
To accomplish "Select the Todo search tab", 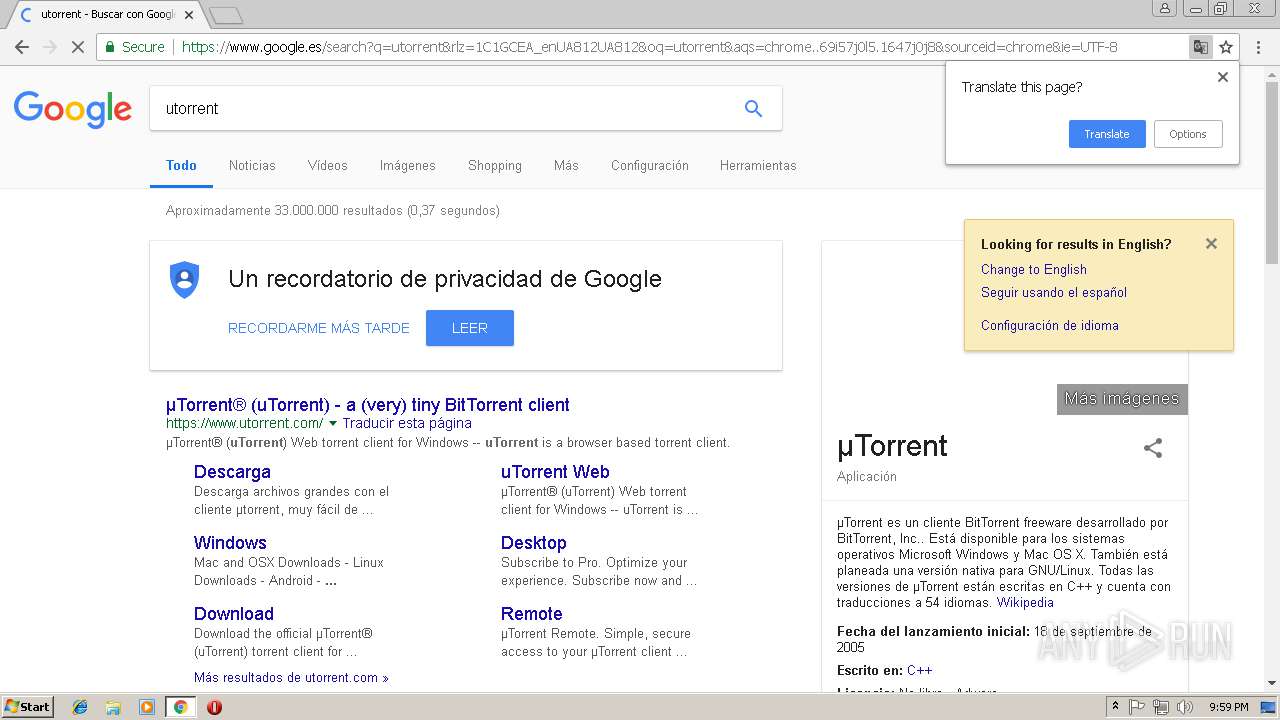I will pyautogui.click(x=181, y=166).
